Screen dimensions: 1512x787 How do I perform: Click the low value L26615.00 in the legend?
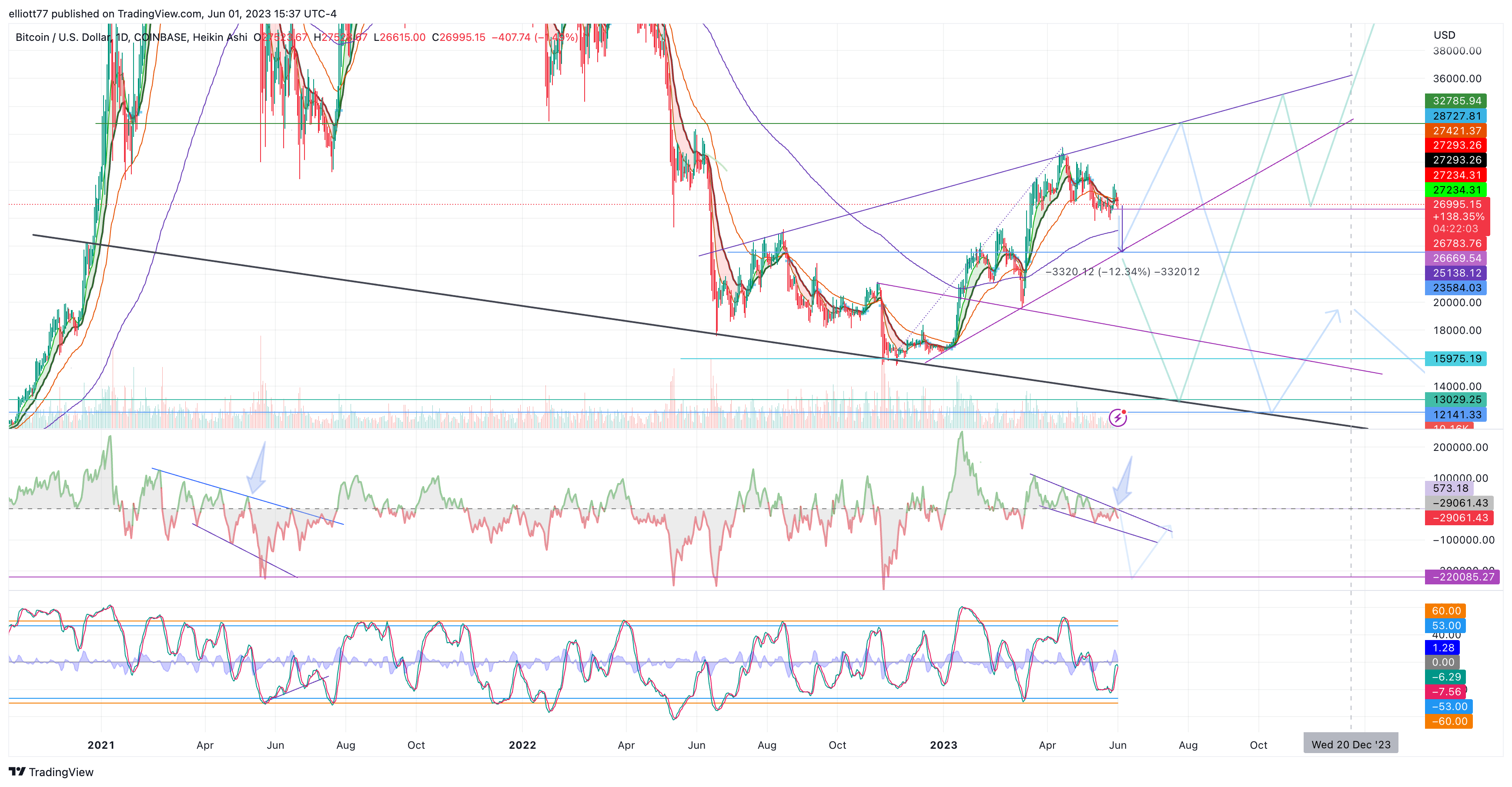coord(400,37)
